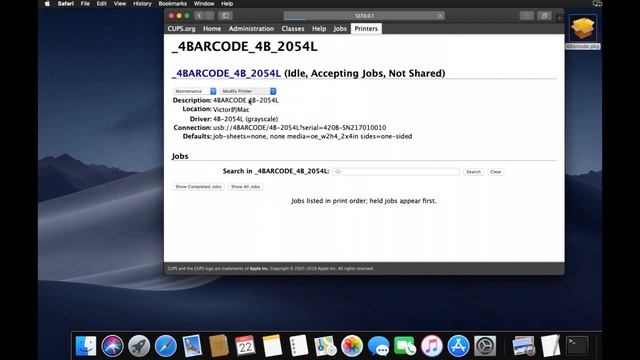The height and width of the screenshot is (360, 640).
Task: Open FaceTime icon in dock
Action: coord(405,346)
